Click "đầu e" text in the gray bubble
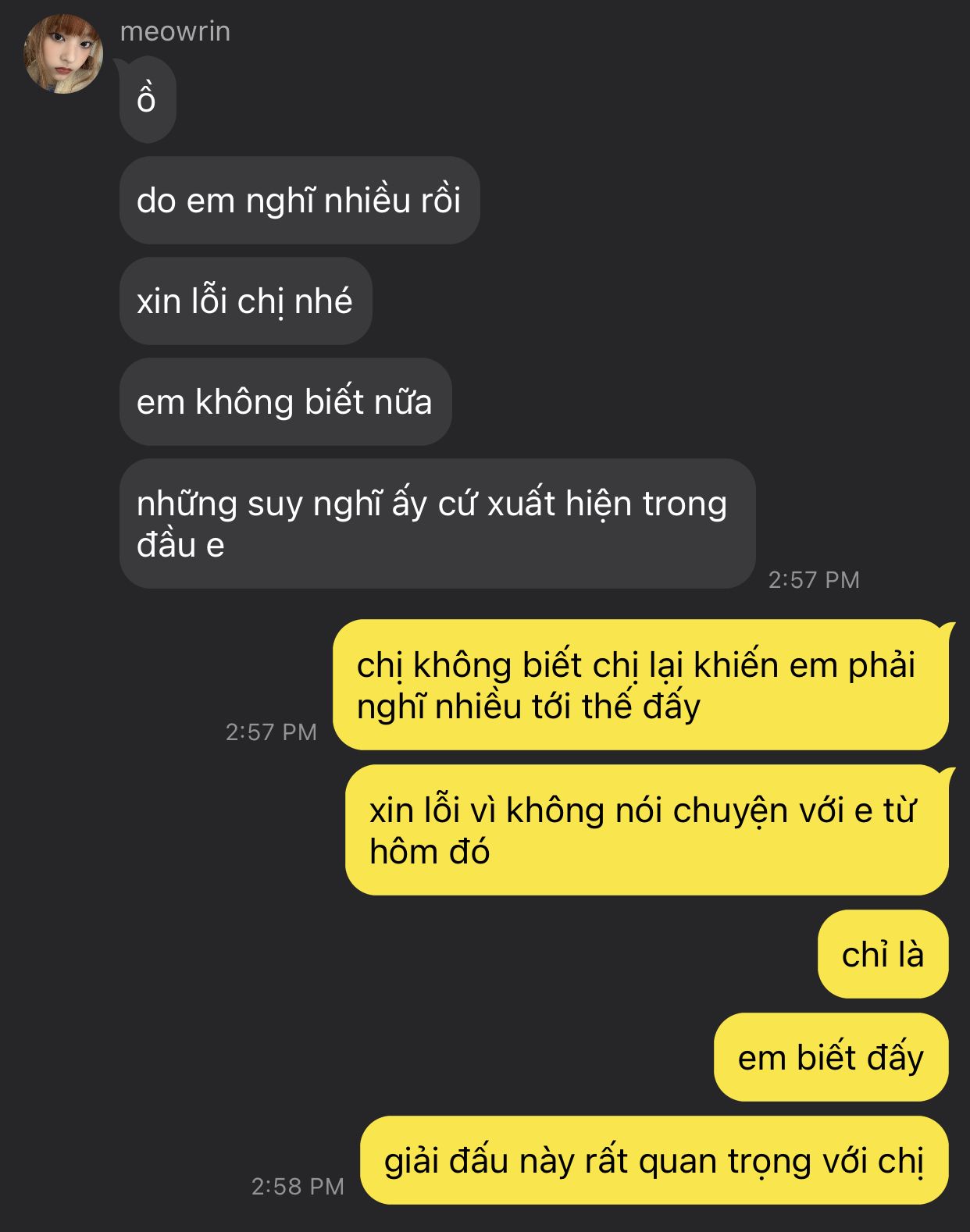The width and height of the screenshot is (970, 1232). click(180, 545)
